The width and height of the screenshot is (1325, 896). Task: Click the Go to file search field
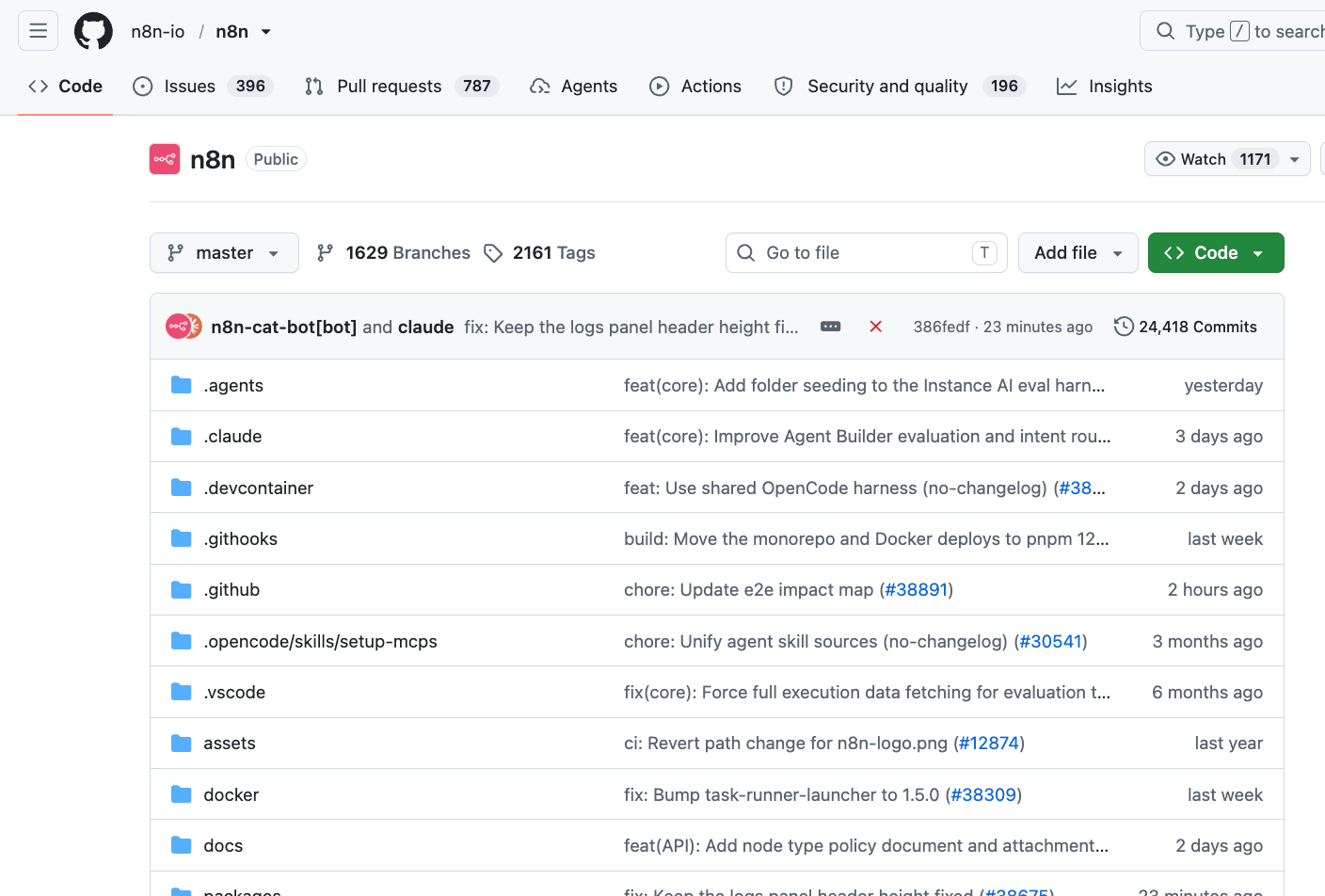867,253
